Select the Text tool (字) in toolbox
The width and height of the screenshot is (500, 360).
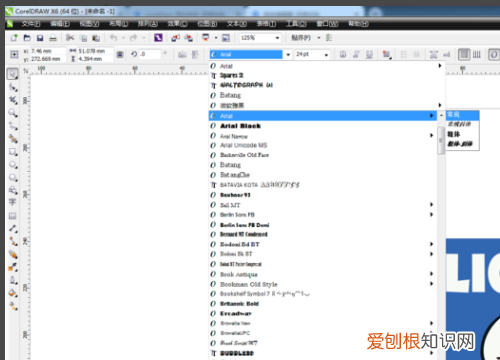[x=13, y=202]
